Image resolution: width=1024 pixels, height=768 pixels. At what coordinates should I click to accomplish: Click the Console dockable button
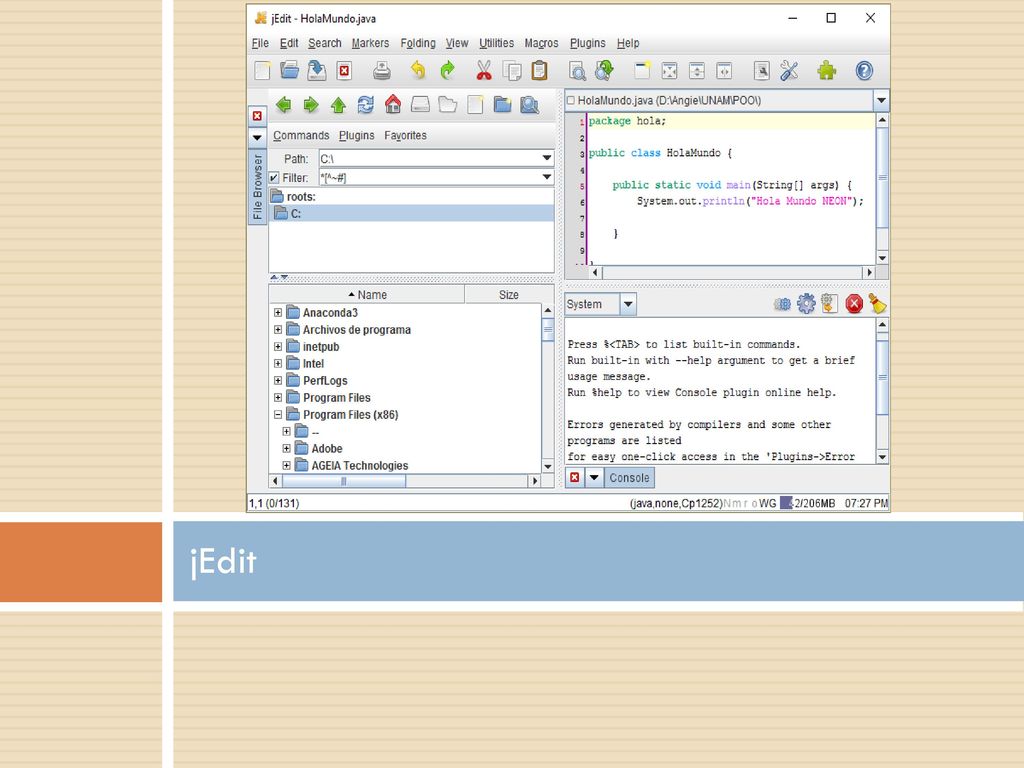(x=629, y=477)
